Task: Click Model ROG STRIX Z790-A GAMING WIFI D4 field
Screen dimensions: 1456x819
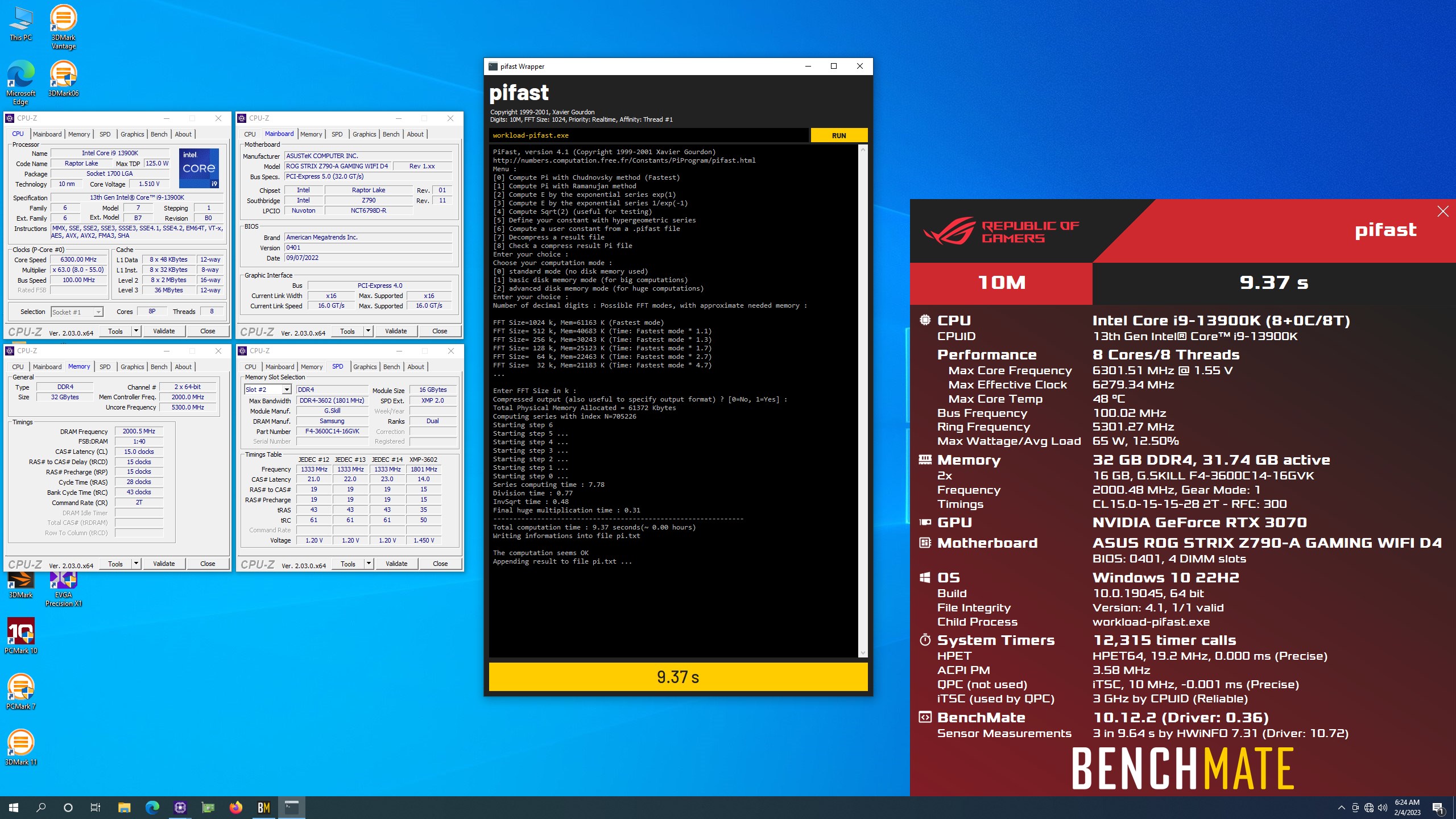Action: 337,167
